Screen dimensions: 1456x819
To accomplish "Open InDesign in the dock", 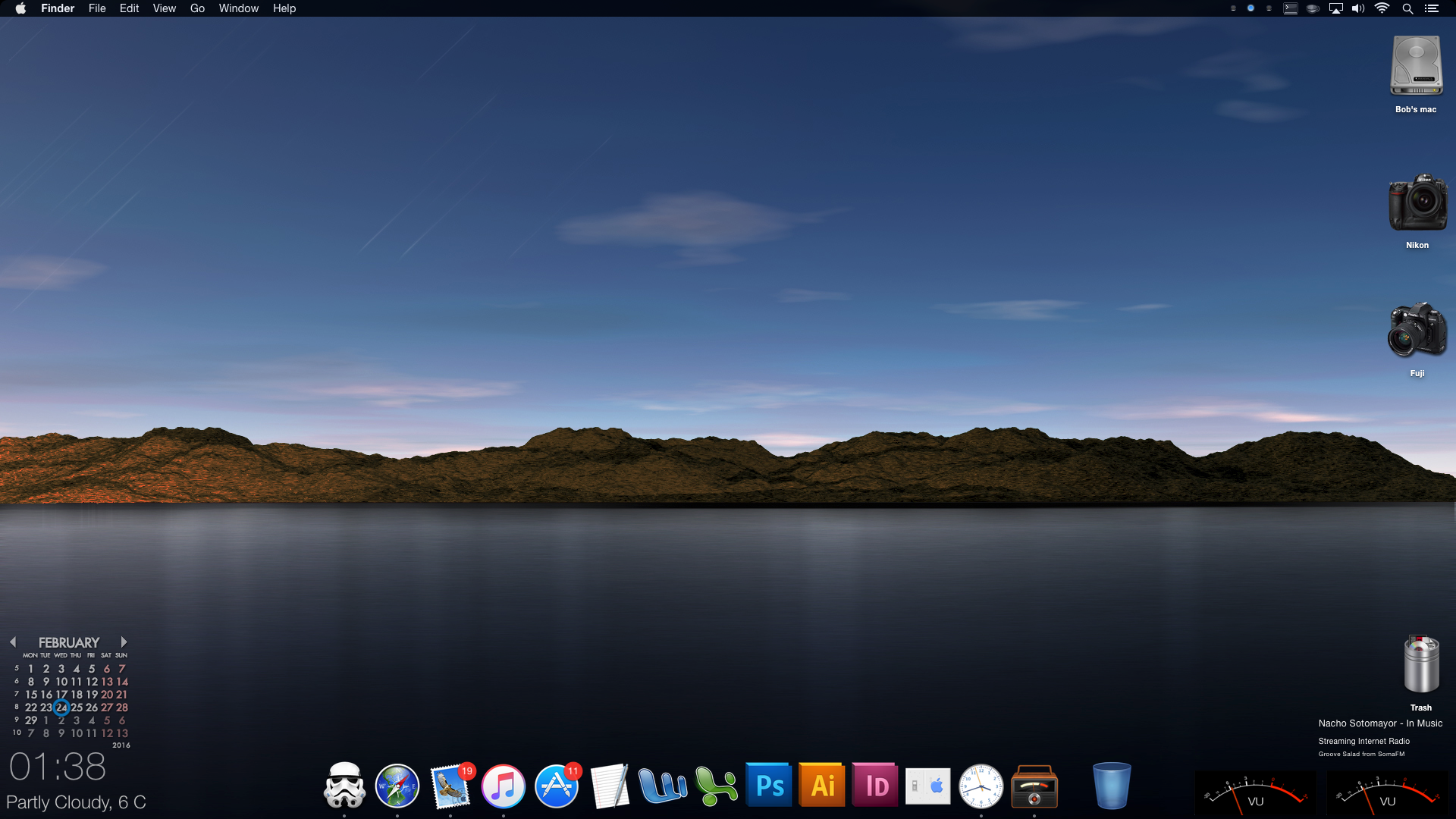I will click(x=875, y=786).
